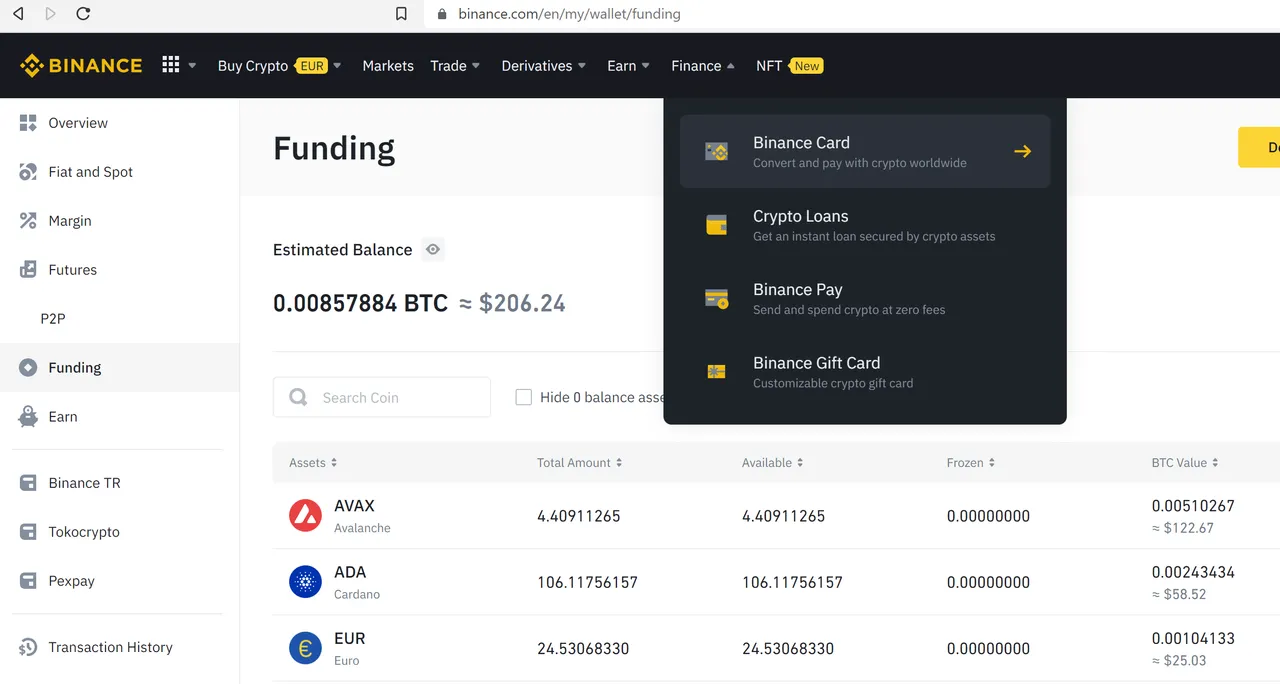Open the NFT New menu item

point(788,66)
